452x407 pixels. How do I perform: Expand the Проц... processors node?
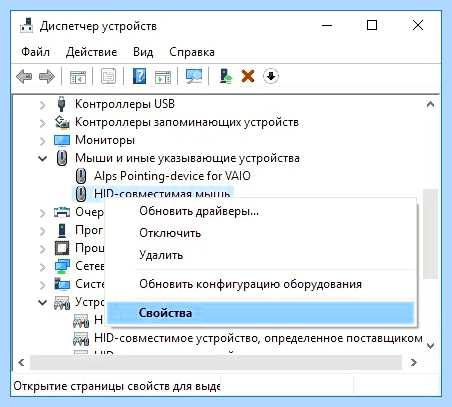[x=42, y=249]
